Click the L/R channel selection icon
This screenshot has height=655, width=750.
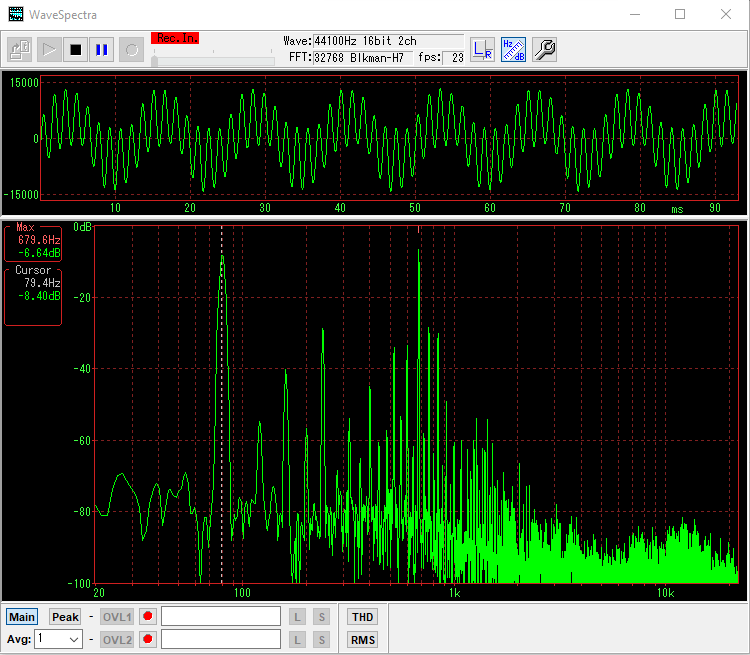pos(482,50)
